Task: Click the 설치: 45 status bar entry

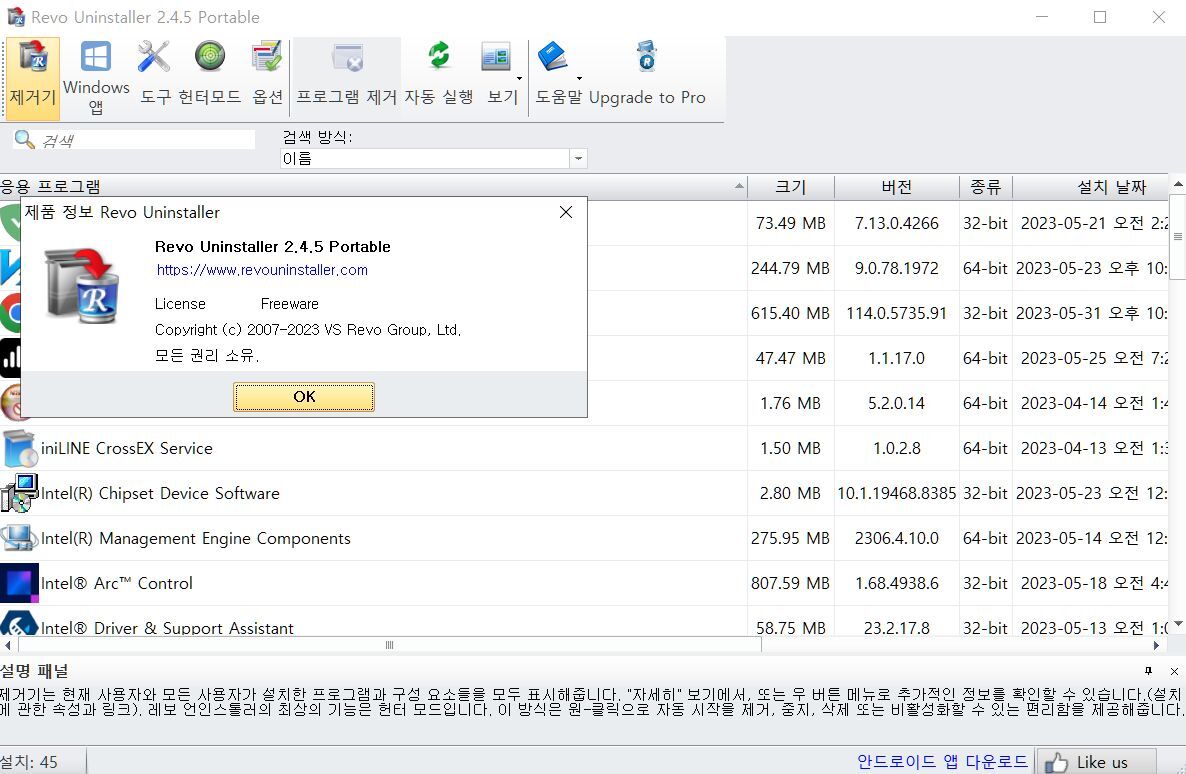Action: pos(29,762)
